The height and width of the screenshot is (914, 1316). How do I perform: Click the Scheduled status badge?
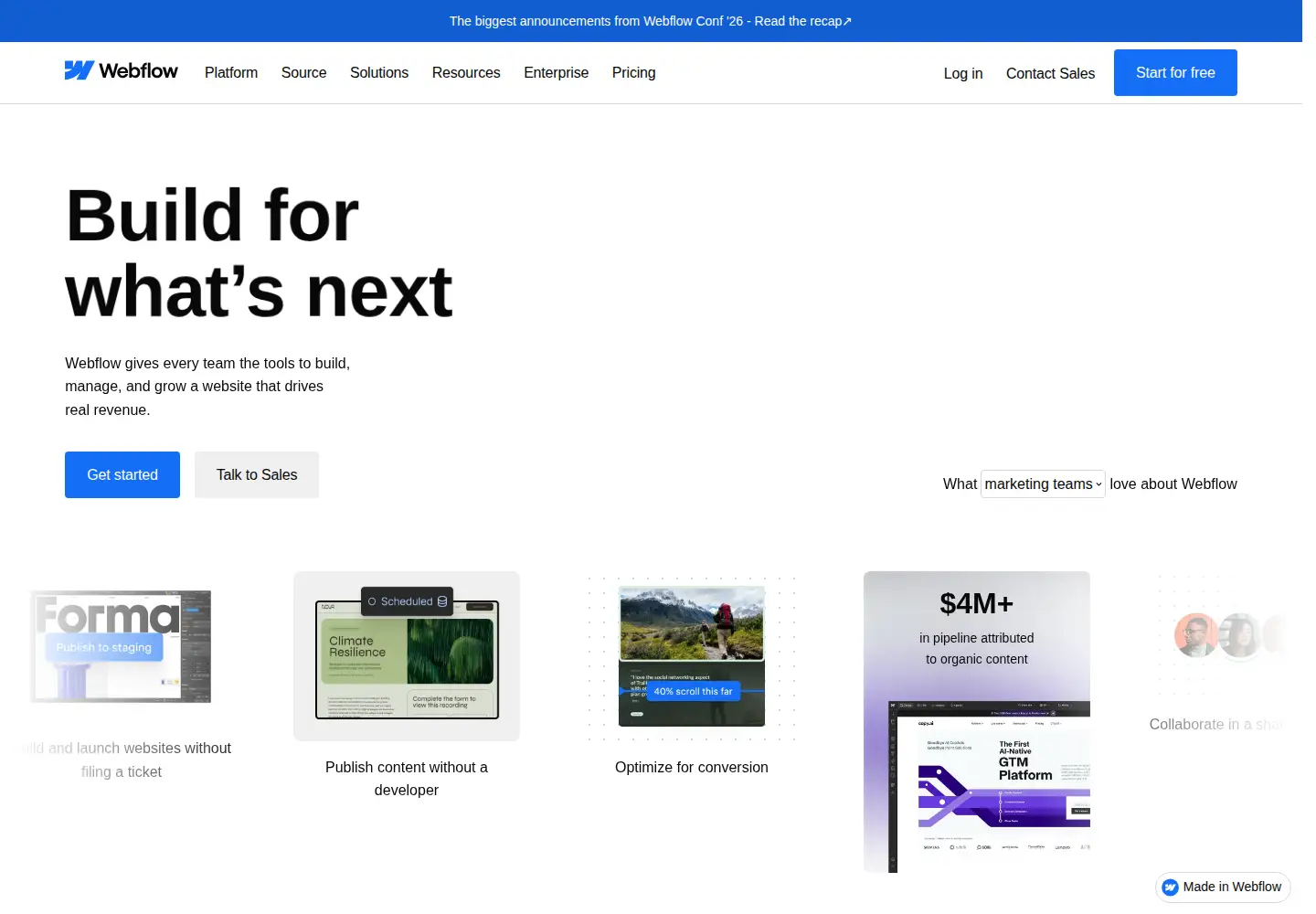click(x=408, y=601)
